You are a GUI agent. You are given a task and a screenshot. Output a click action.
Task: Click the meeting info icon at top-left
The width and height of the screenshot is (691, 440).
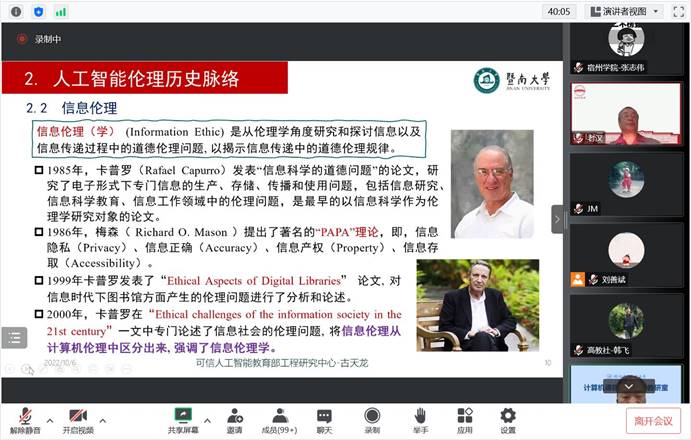click(16, 11)
